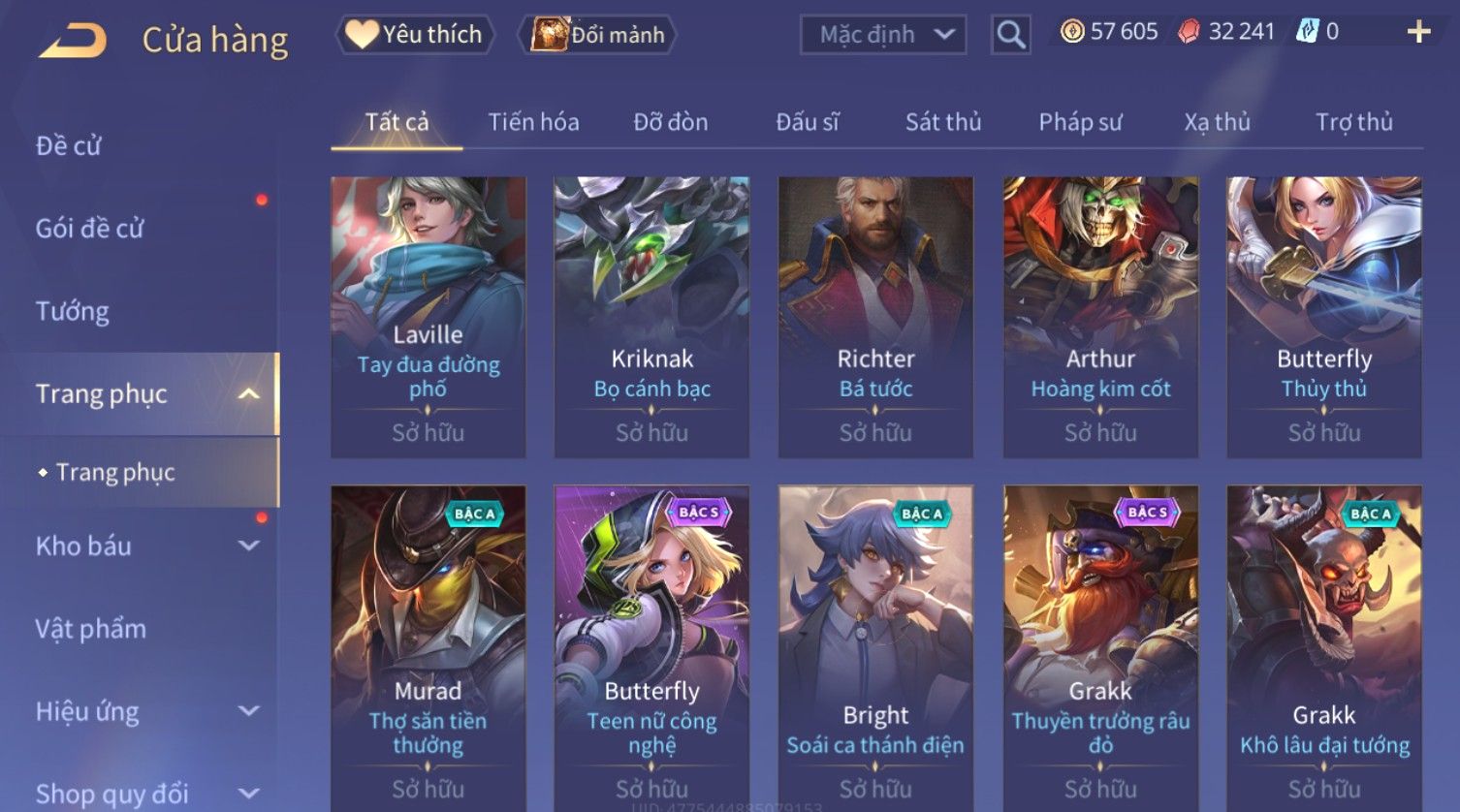The image size is (1460, 812).
Task: Open the search magnifier icon
Action: click(x=1010, y=35)
